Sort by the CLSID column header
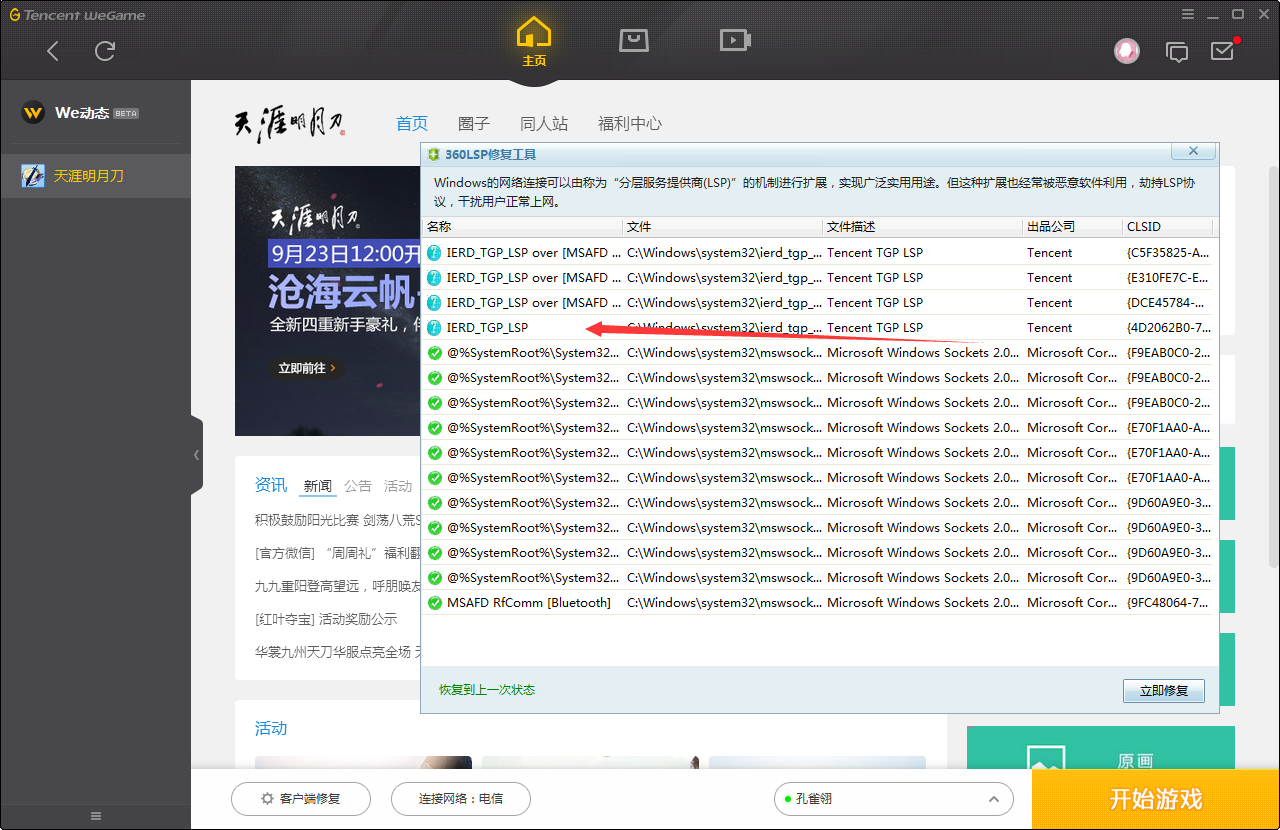 pyautogui.click(x=1167, y=227)
